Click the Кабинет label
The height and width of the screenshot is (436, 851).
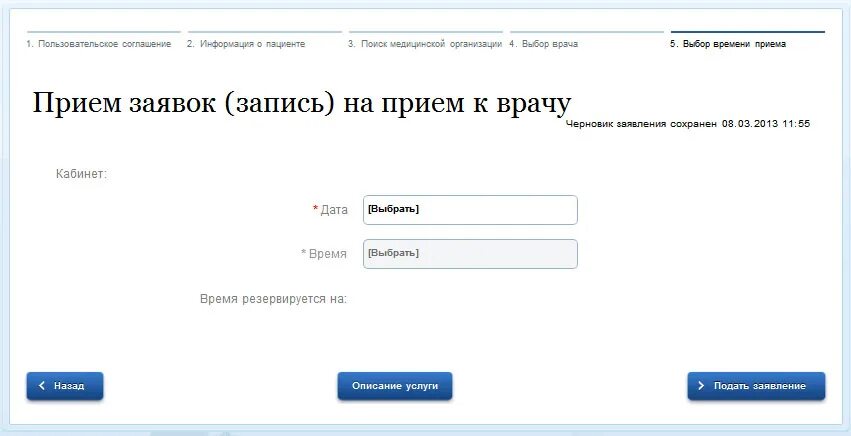click(x=81, y=174)
